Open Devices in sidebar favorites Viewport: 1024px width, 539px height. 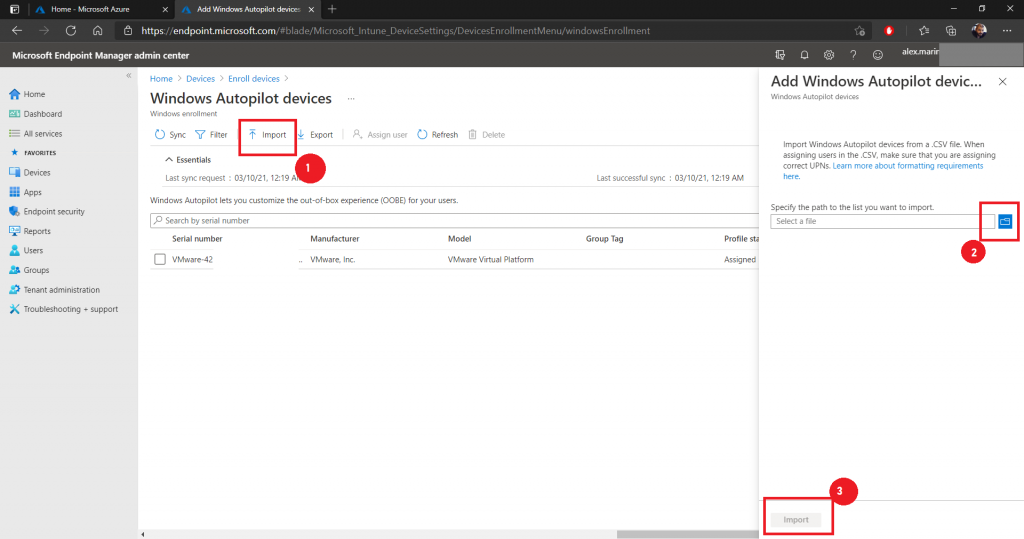tap(30, 172)
